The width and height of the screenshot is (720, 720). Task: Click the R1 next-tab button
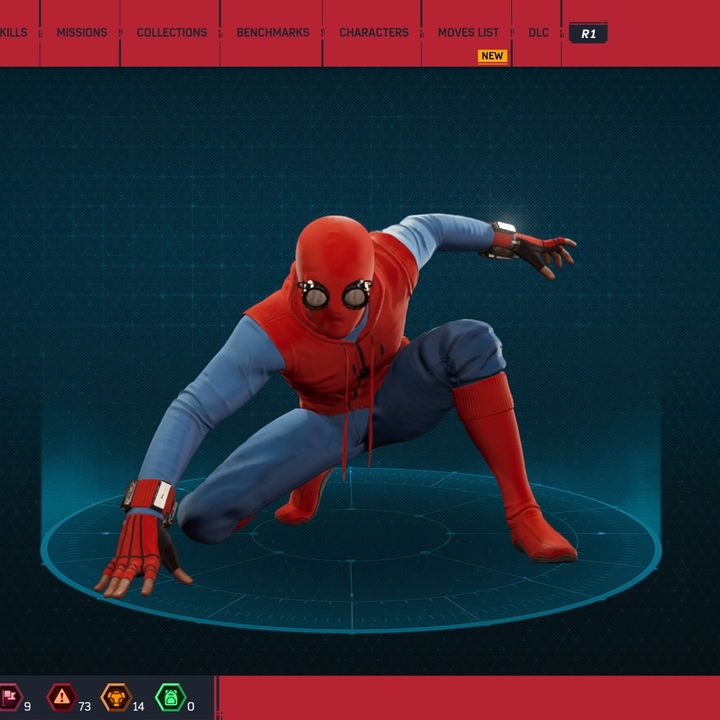coord(588,33)
